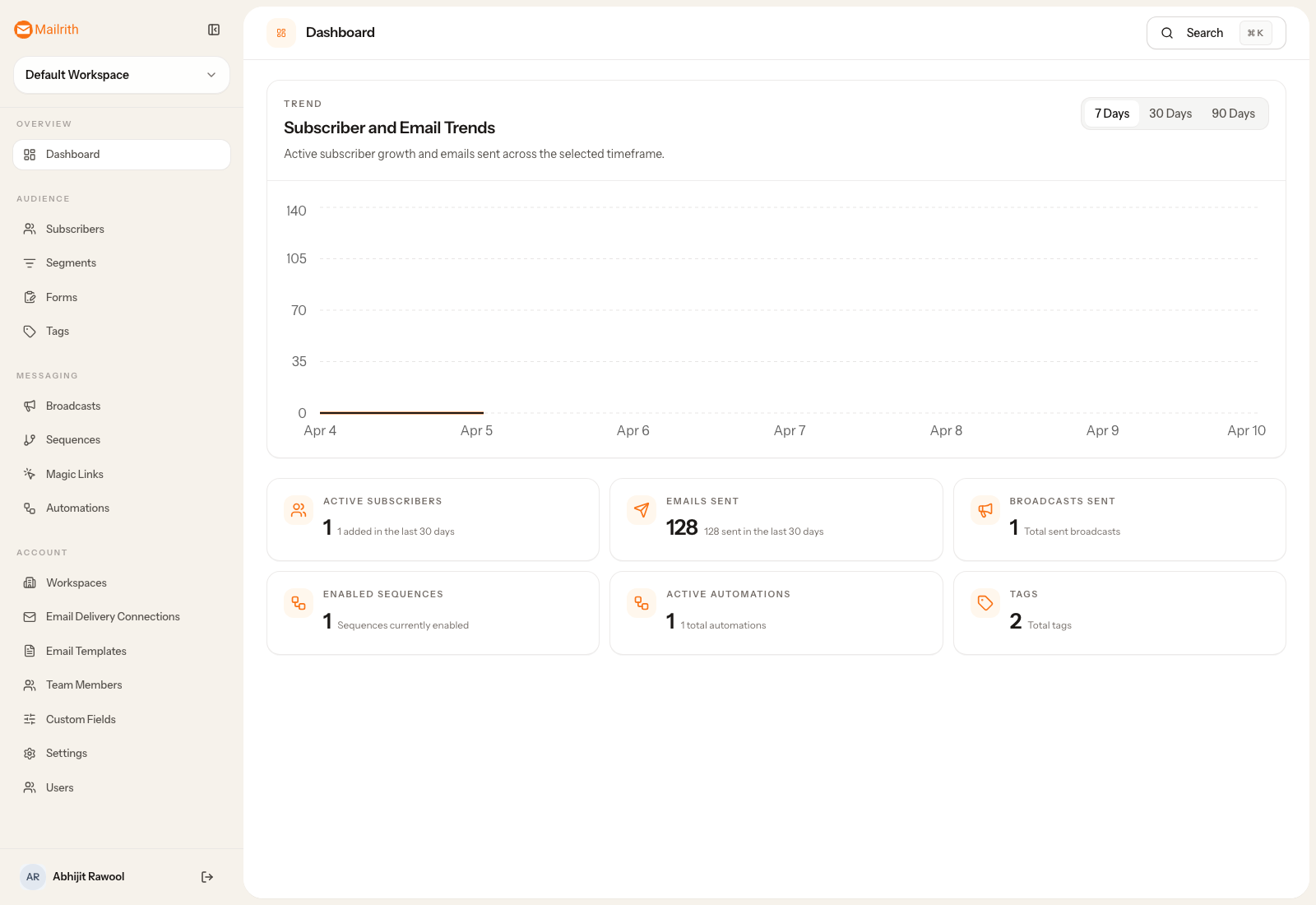Open the Search field
This screenshot has height=905, width=1316.
[1204, 33]
